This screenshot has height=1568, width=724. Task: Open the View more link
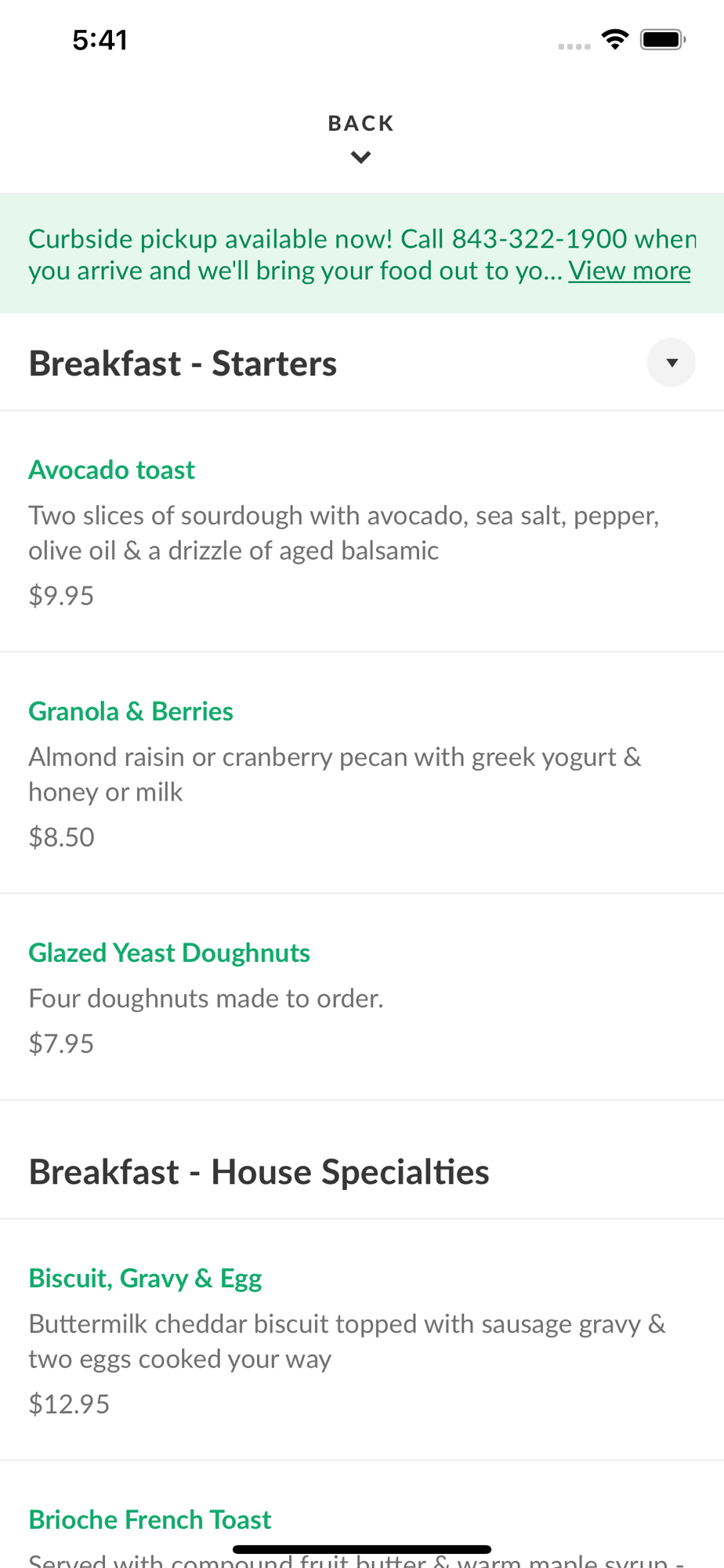629,270
